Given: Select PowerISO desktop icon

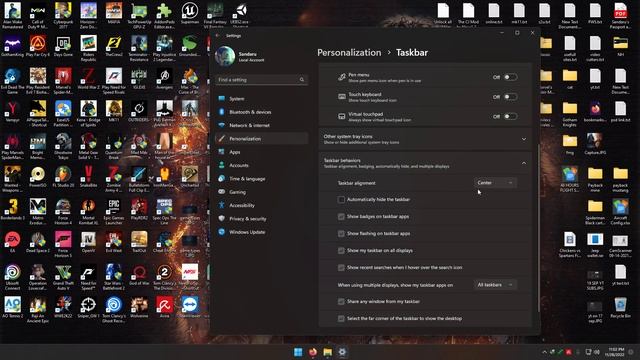Looking at the screenshot, I should 38,176.
